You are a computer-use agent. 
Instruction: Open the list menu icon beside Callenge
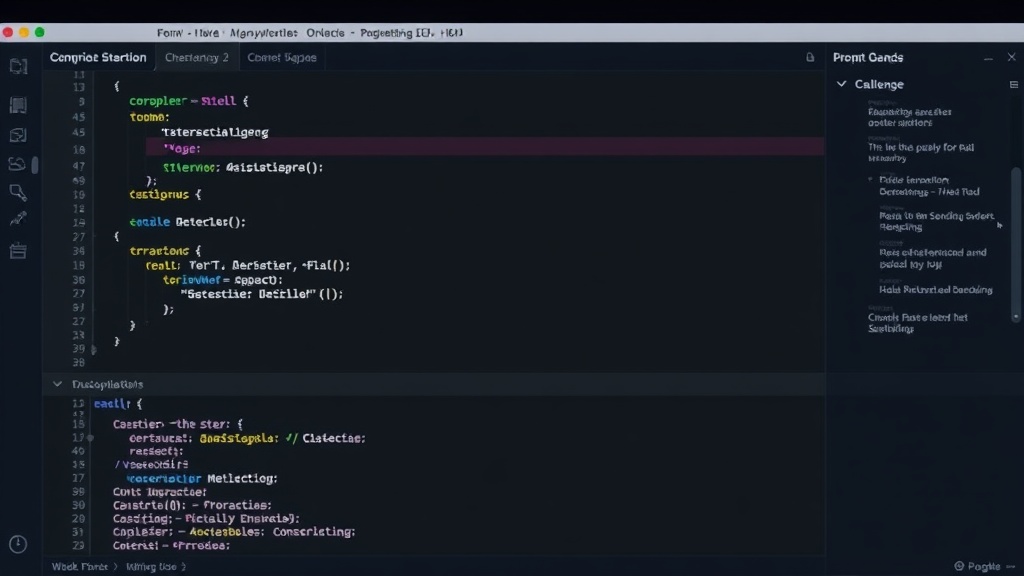[x=1014, y=84]
